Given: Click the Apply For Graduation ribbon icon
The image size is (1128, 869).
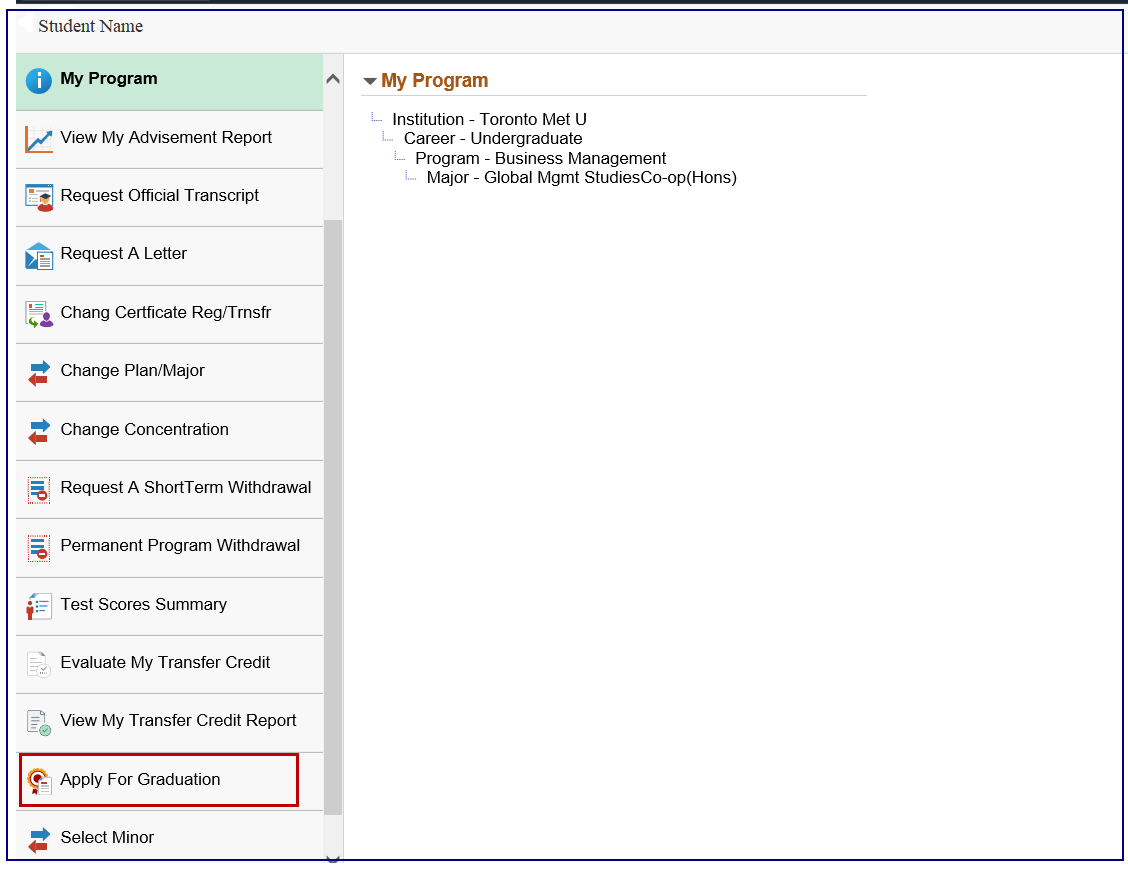Looking at the screenshot, I should (39, 781).
